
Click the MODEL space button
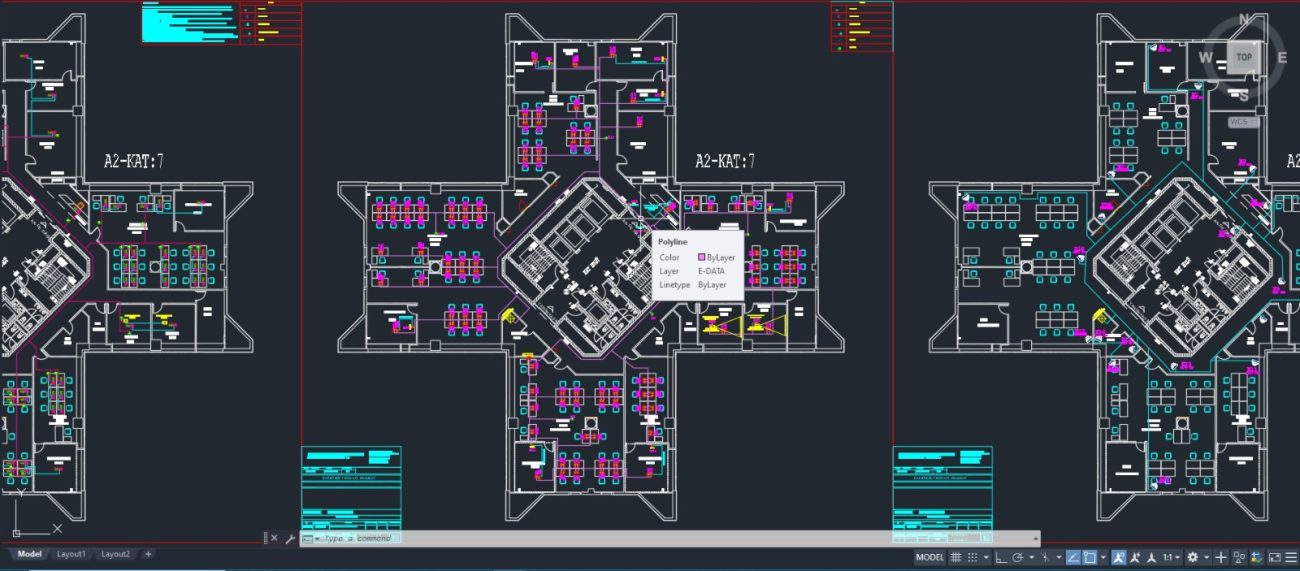pyautogui.click(x=929, y=557)
